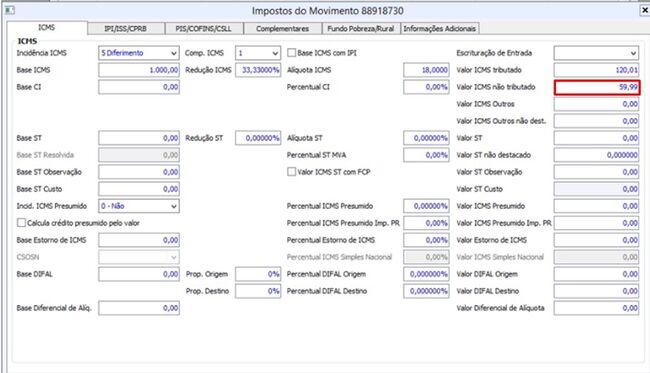
Task: Click the Valor DIFAL Destino field
Action: [596, 291]
